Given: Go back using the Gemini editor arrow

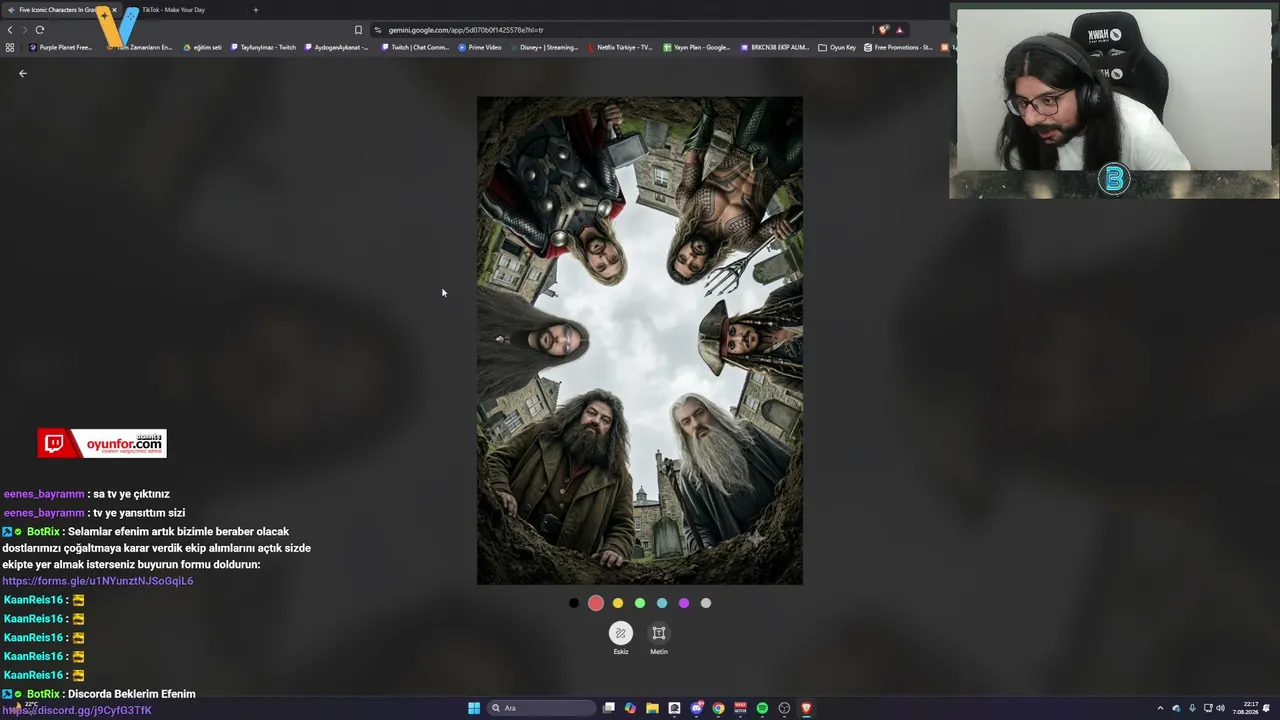Looking at the screenshot, I should tap(23, 73).
